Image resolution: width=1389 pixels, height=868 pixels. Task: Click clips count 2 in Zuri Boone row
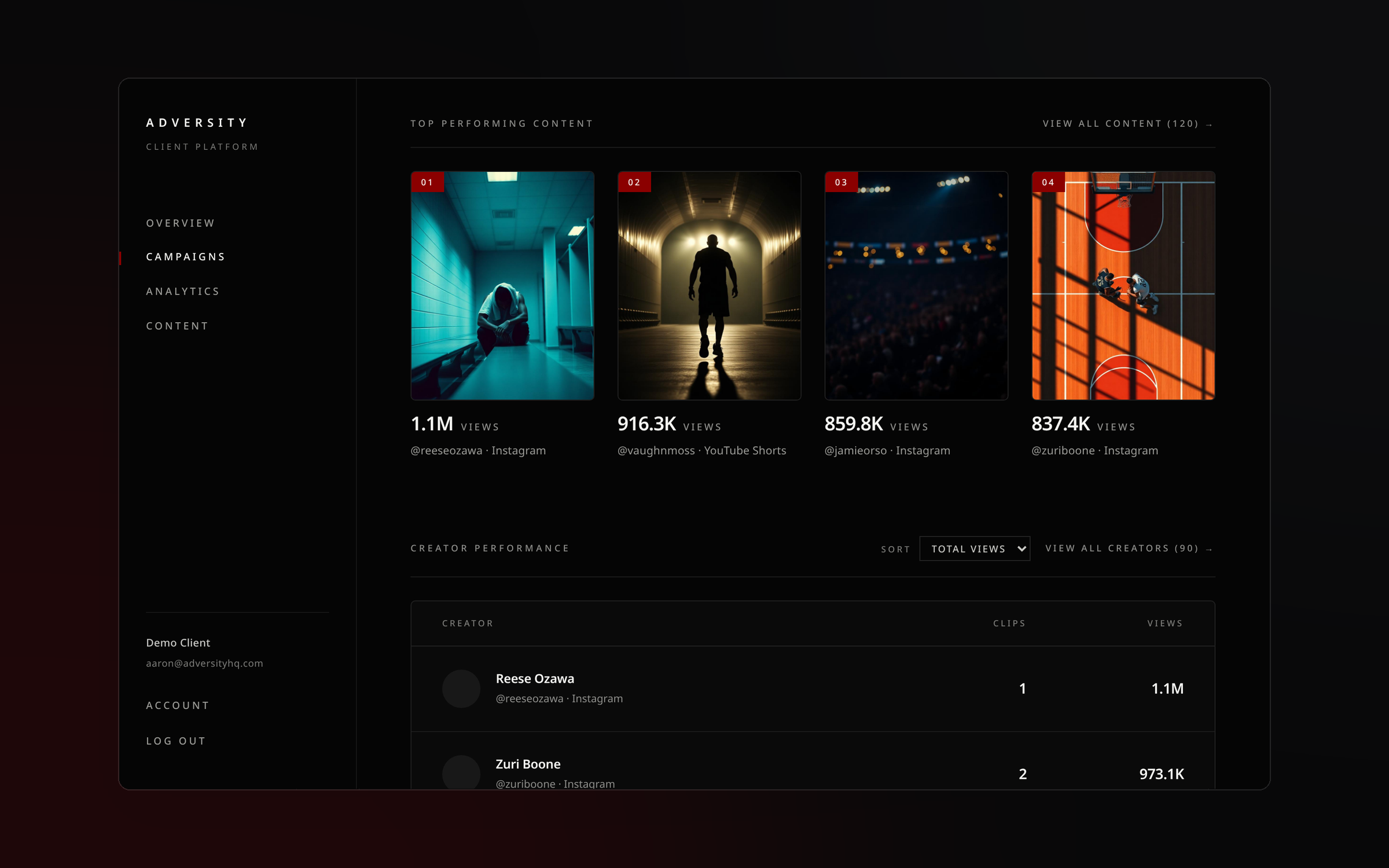[x=1023, y=774]
